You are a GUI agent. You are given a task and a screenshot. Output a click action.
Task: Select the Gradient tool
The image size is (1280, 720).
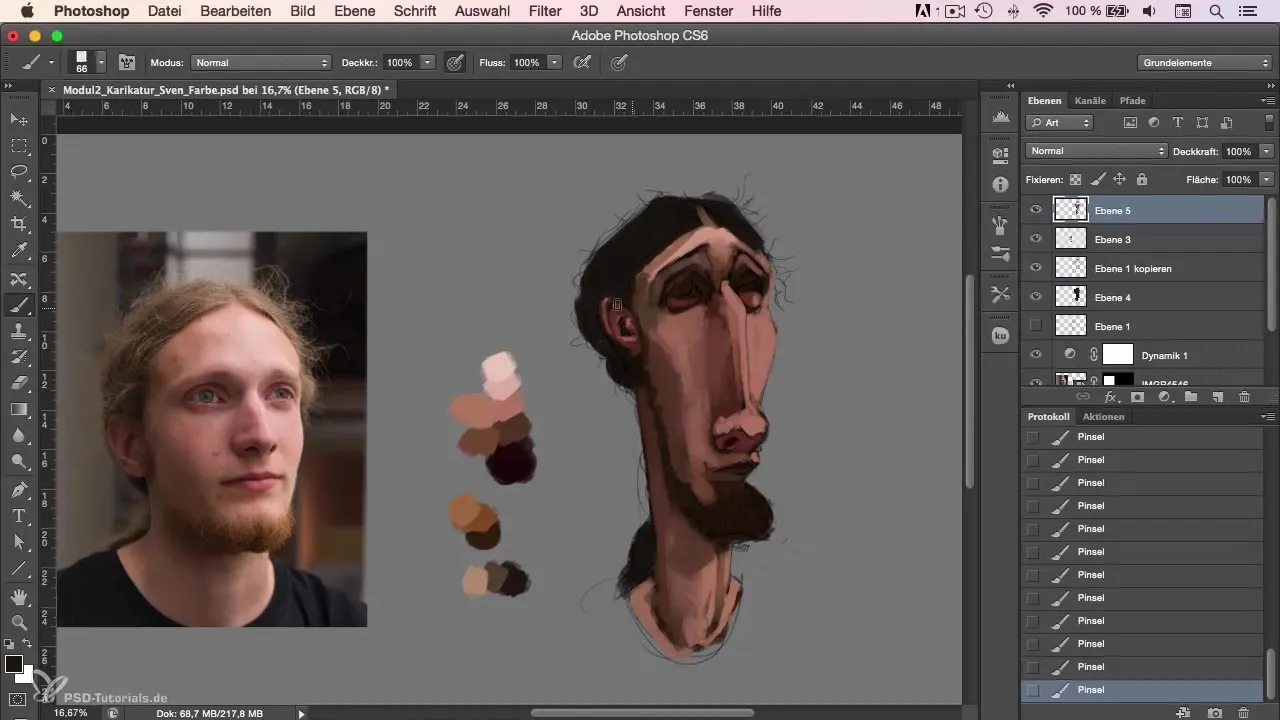coord(18,409)
